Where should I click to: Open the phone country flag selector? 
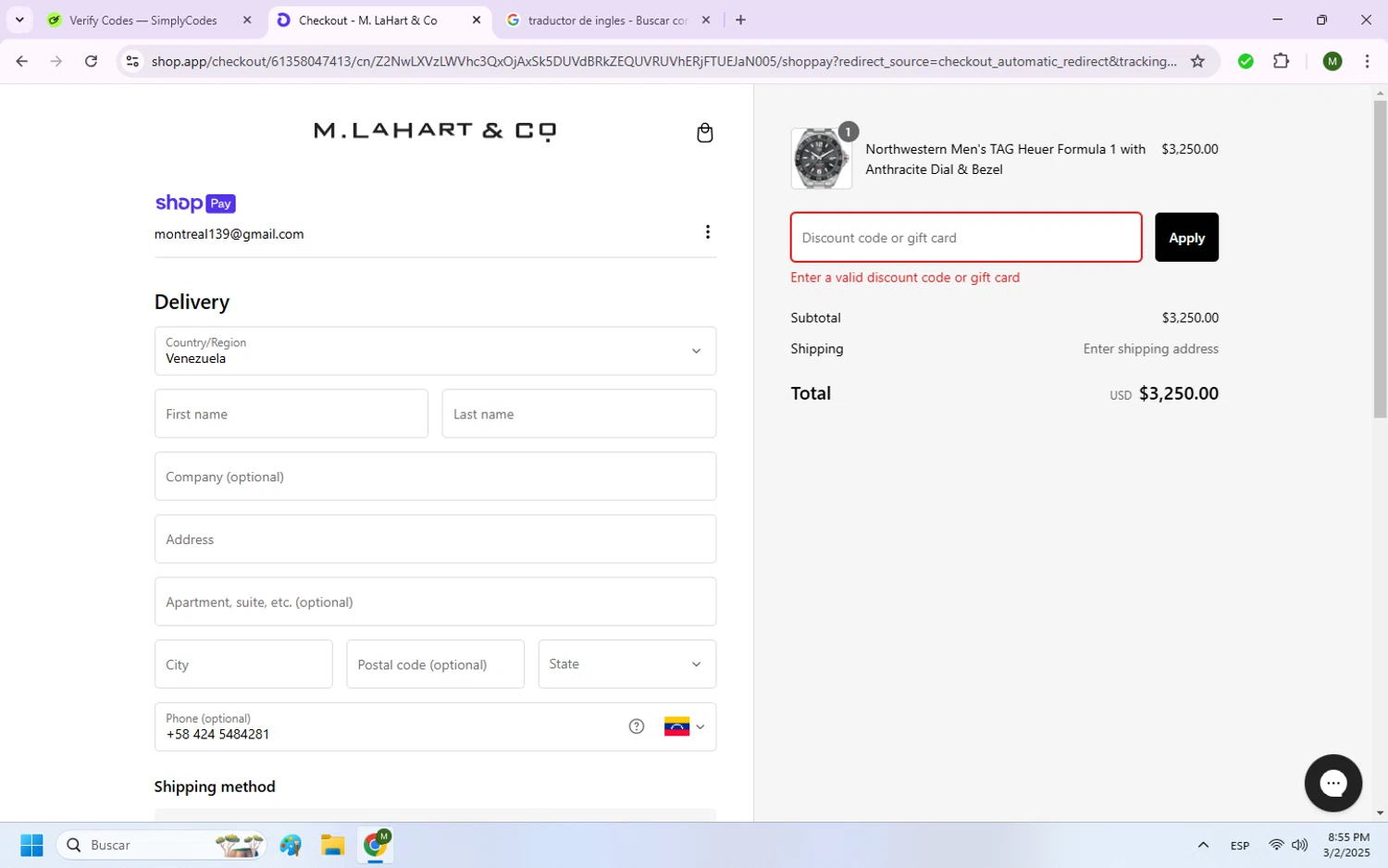pyautogui.click(x=684, y=726)
